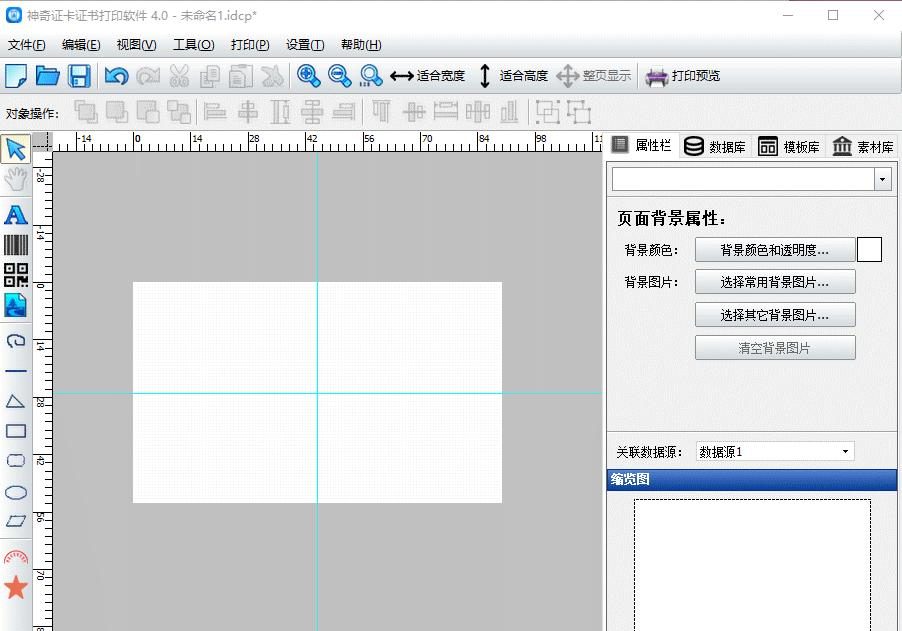902x631 pixels.
Task: Select the text tool A
Action: 16,215
